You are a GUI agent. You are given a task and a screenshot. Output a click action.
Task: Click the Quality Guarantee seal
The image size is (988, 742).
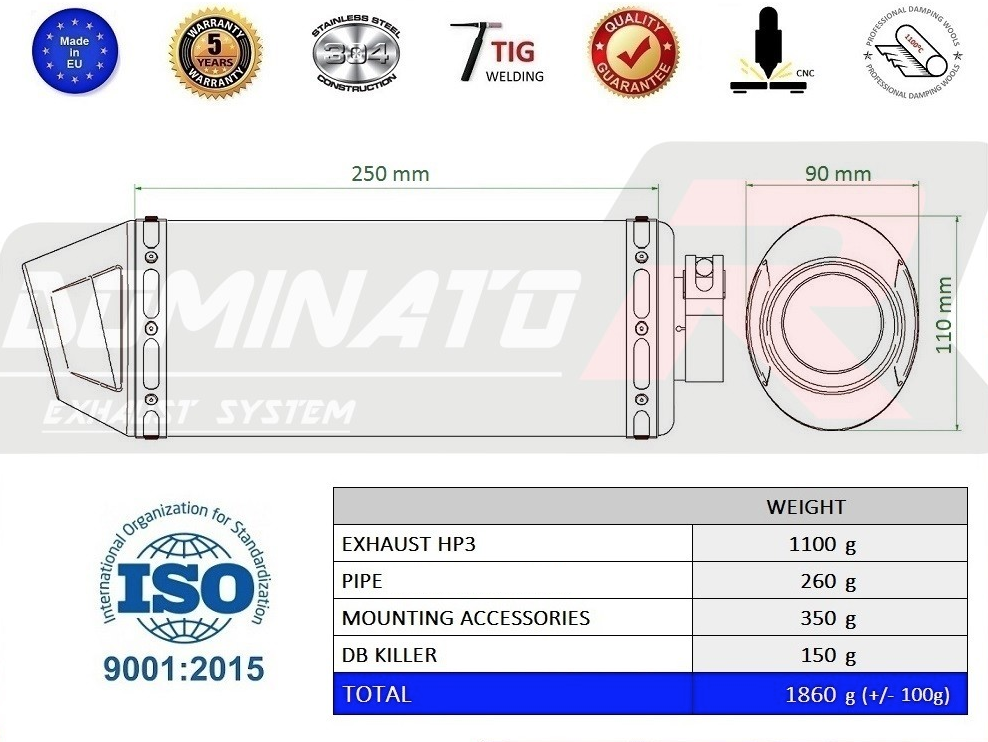click(x=634, y=54)
